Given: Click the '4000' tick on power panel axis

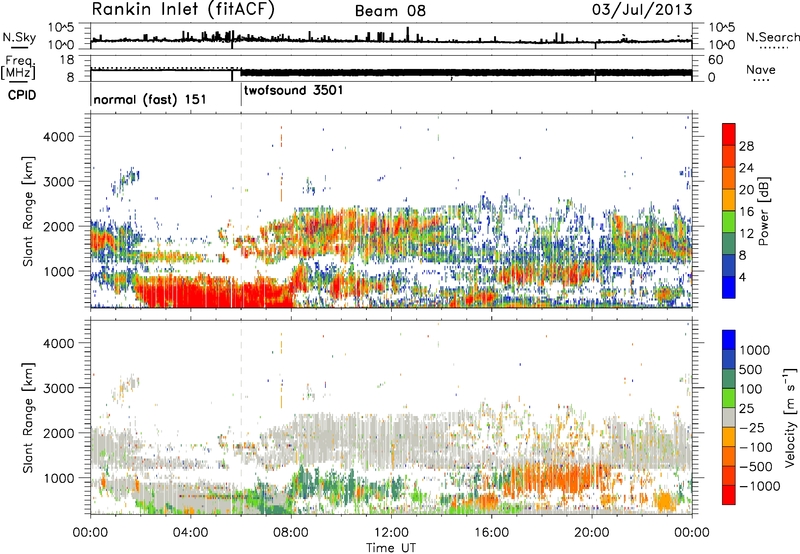Looking at the screenshot, I should (x=58, y=137).
